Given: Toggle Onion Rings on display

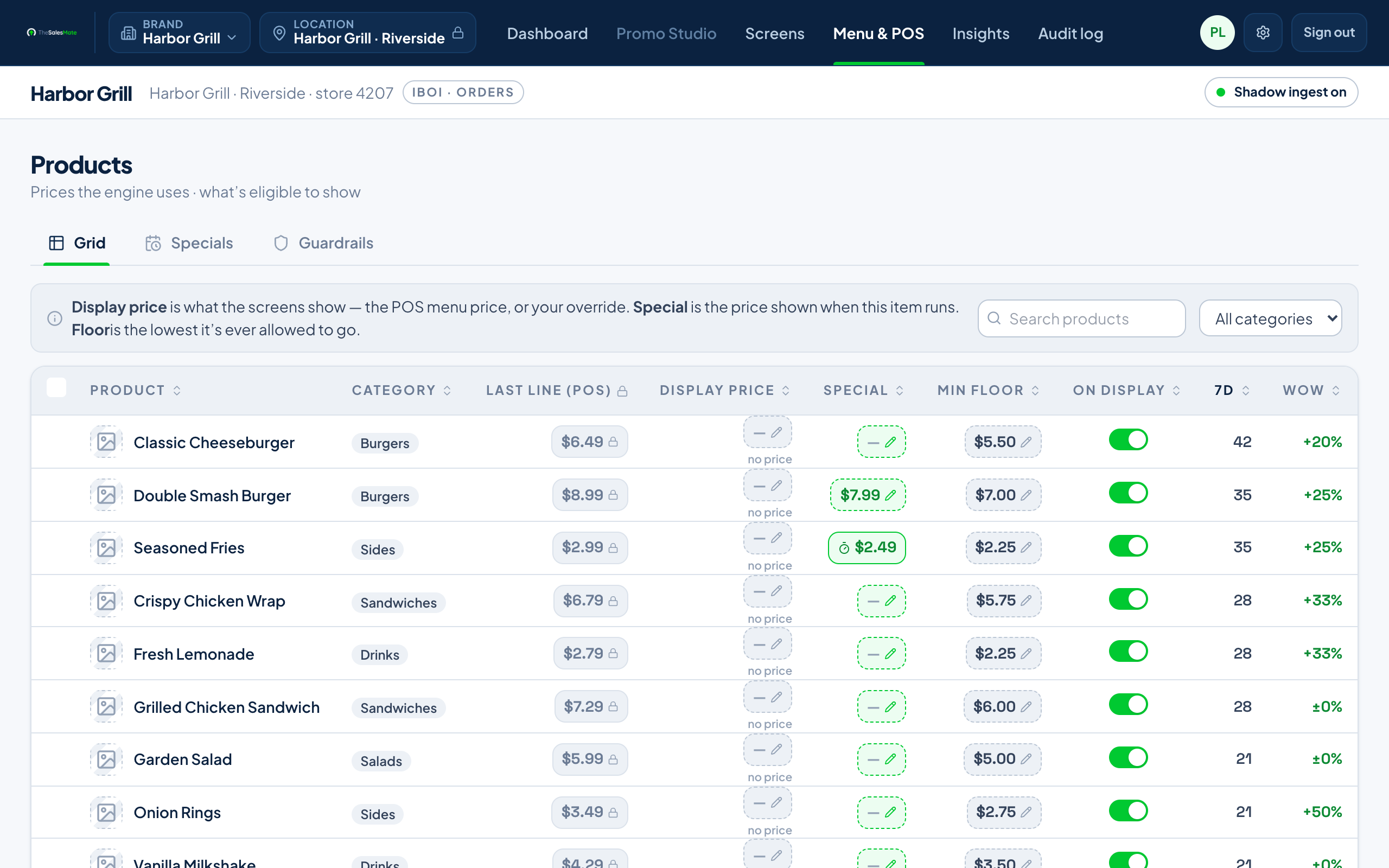Looking at the screenshot, I should tap(1128, 810).
